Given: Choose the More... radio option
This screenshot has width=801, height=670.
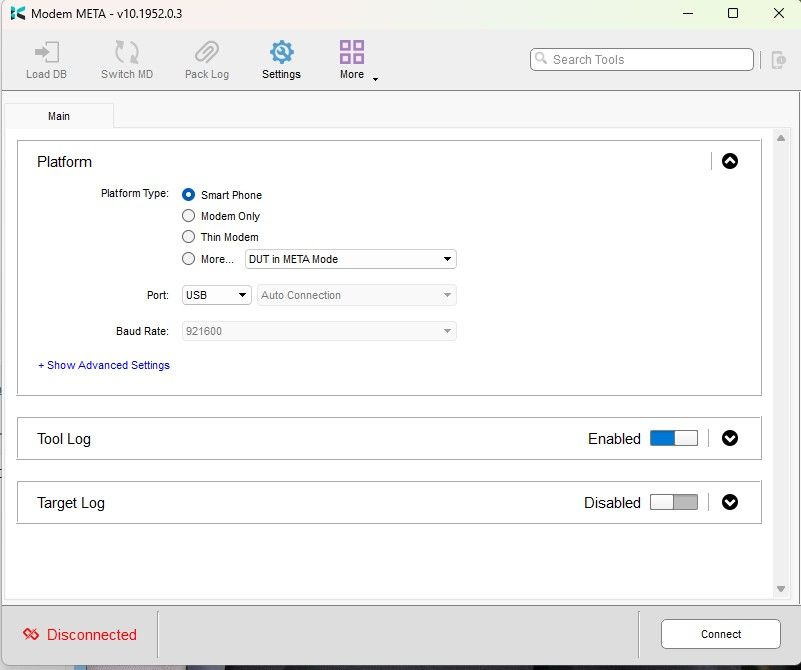Looking at the screenshot, I should (189, 259).
